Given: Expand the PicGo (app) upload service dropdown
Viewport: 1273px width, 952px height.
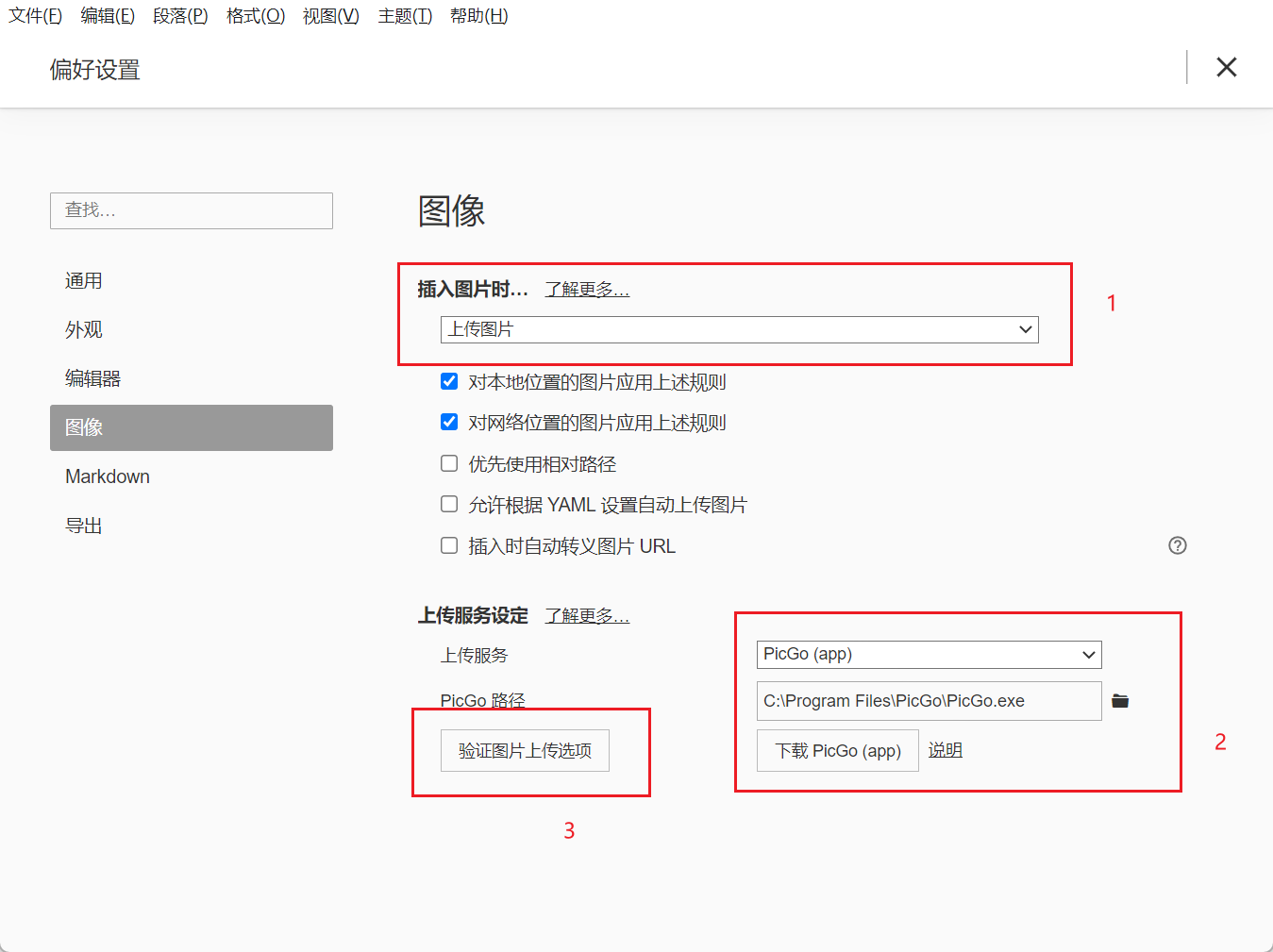Looking at the screenshot, I should (929, 654).
